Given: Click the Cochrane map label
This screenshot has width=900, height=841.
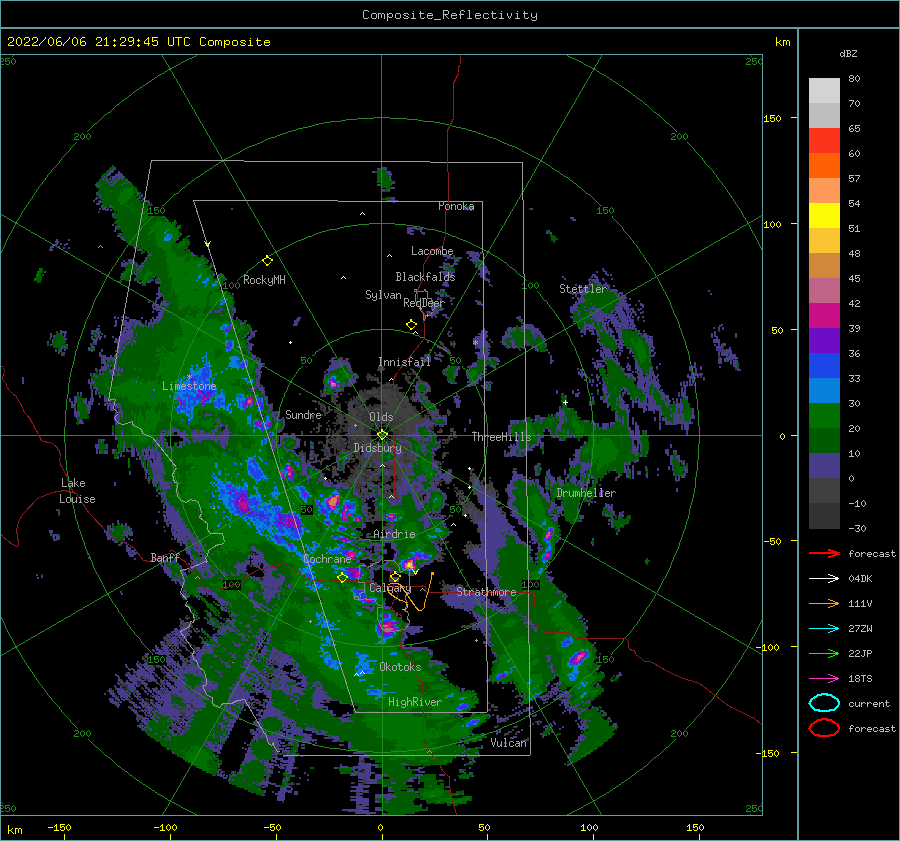Looking at the screenshot, I should (x=327, y=559).
